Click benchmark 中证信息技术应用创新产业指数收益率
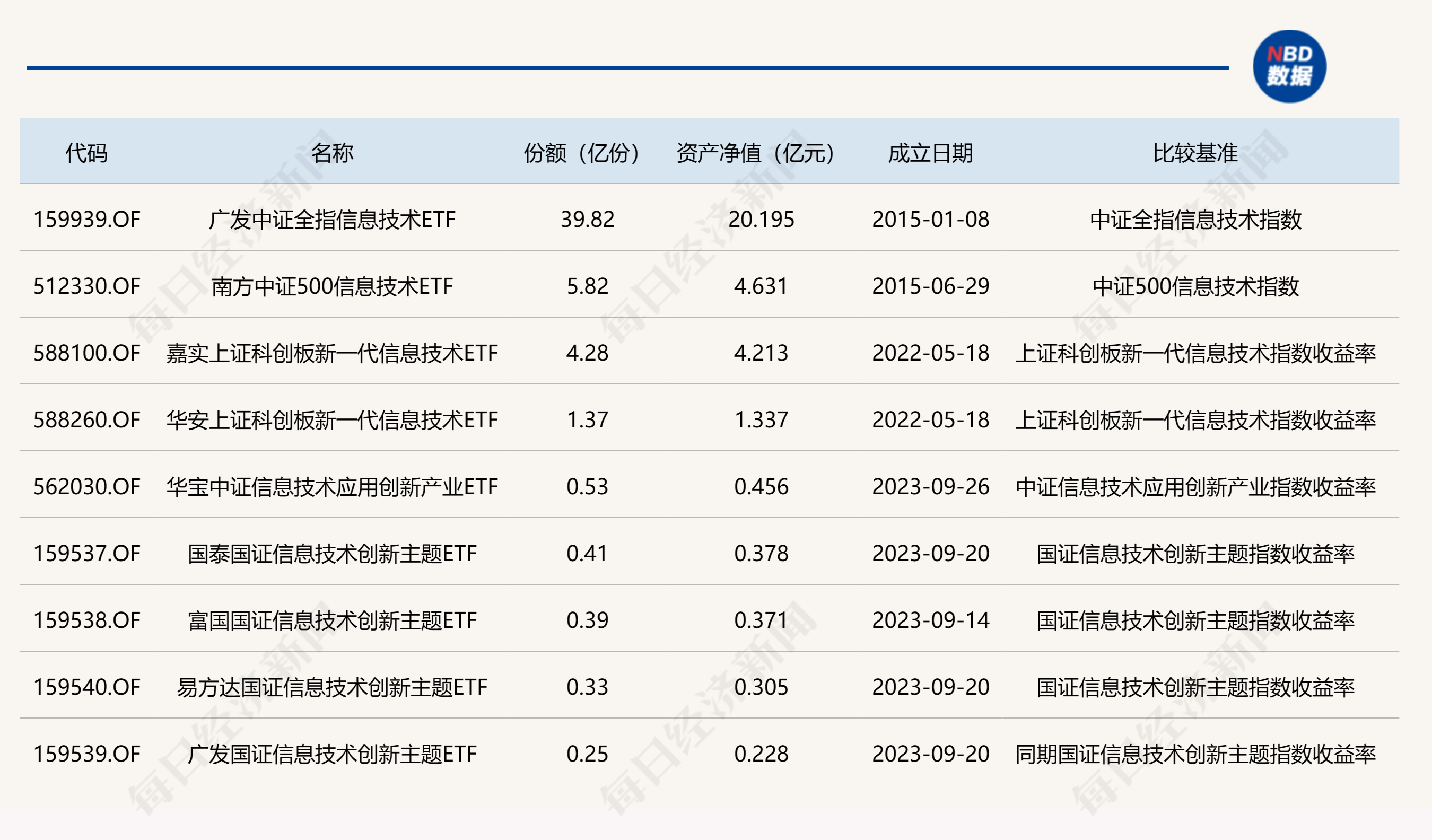The height and width of the screenshot is (840, 1432). 1195,486
